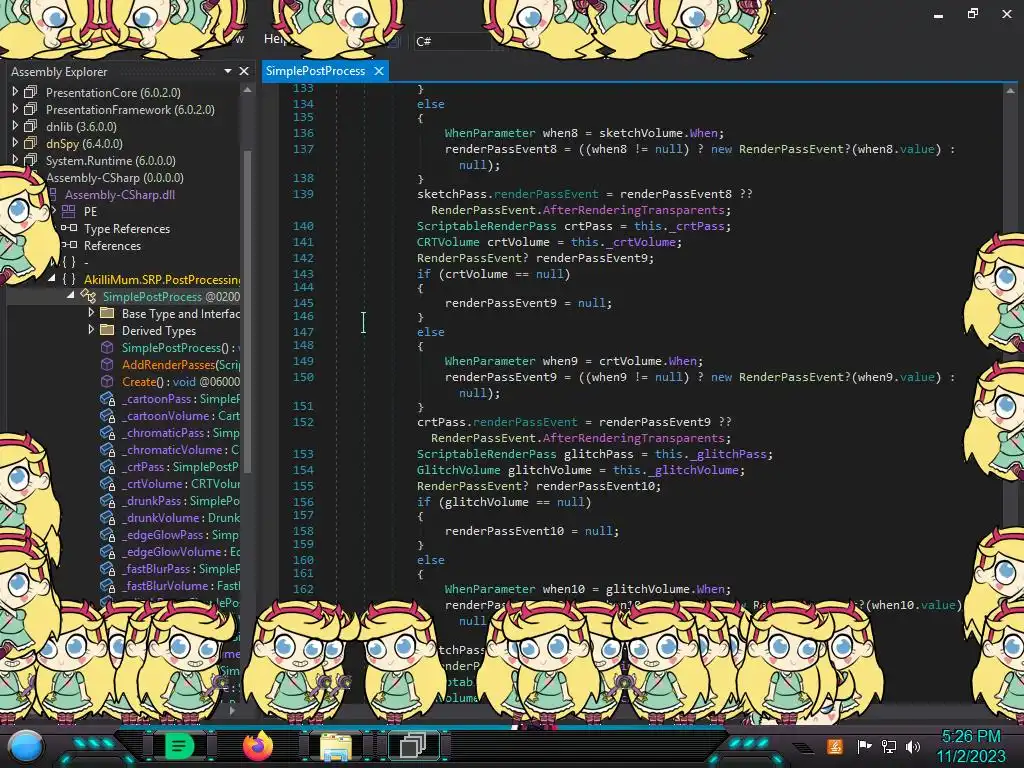Screen dimensions: 1024x768
Task: Select the _fastBlurPass field entry
Action: click(x=181, y=568)
